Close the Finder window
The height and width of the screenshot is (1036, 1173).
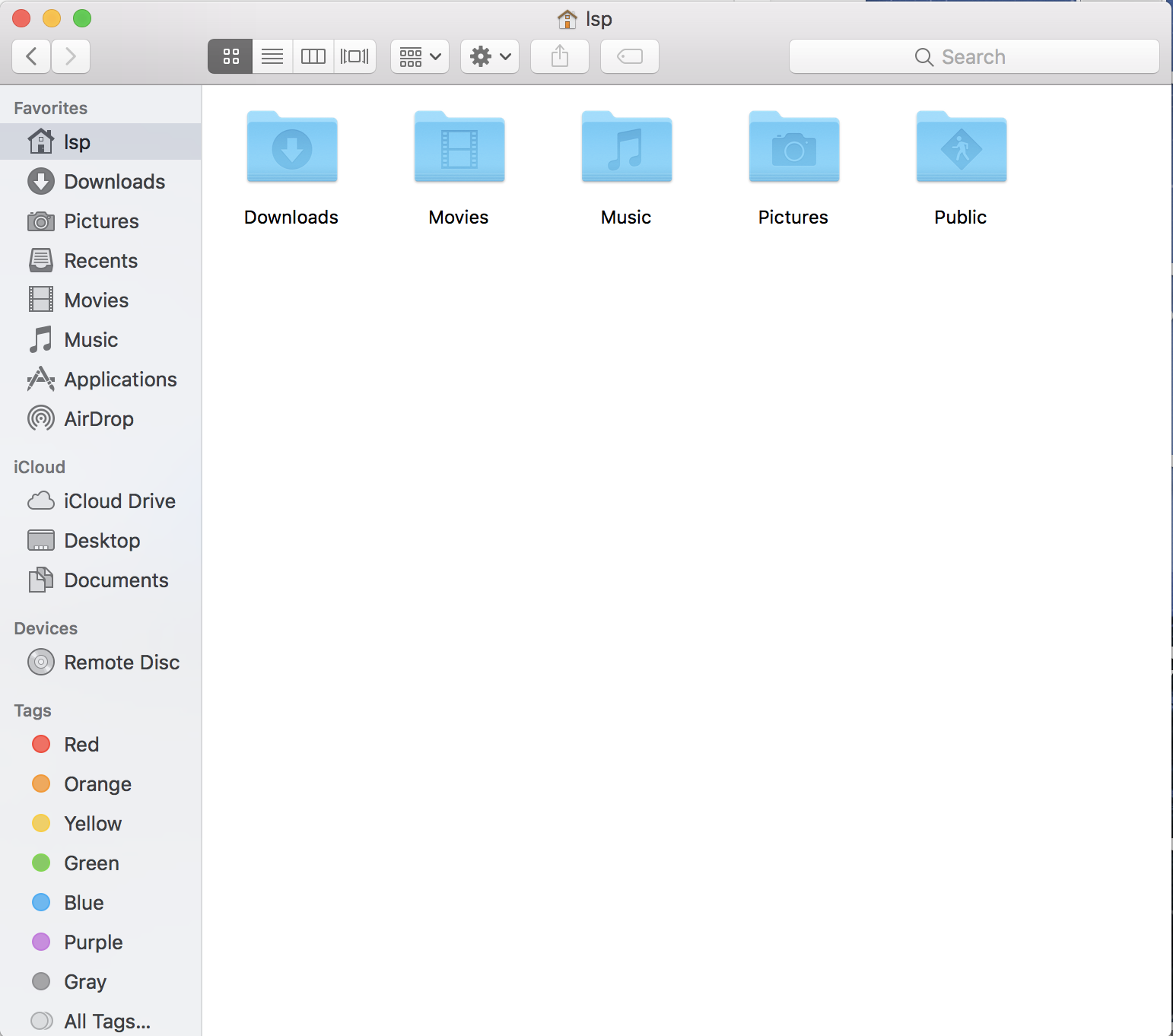click(x=21, y=18)
